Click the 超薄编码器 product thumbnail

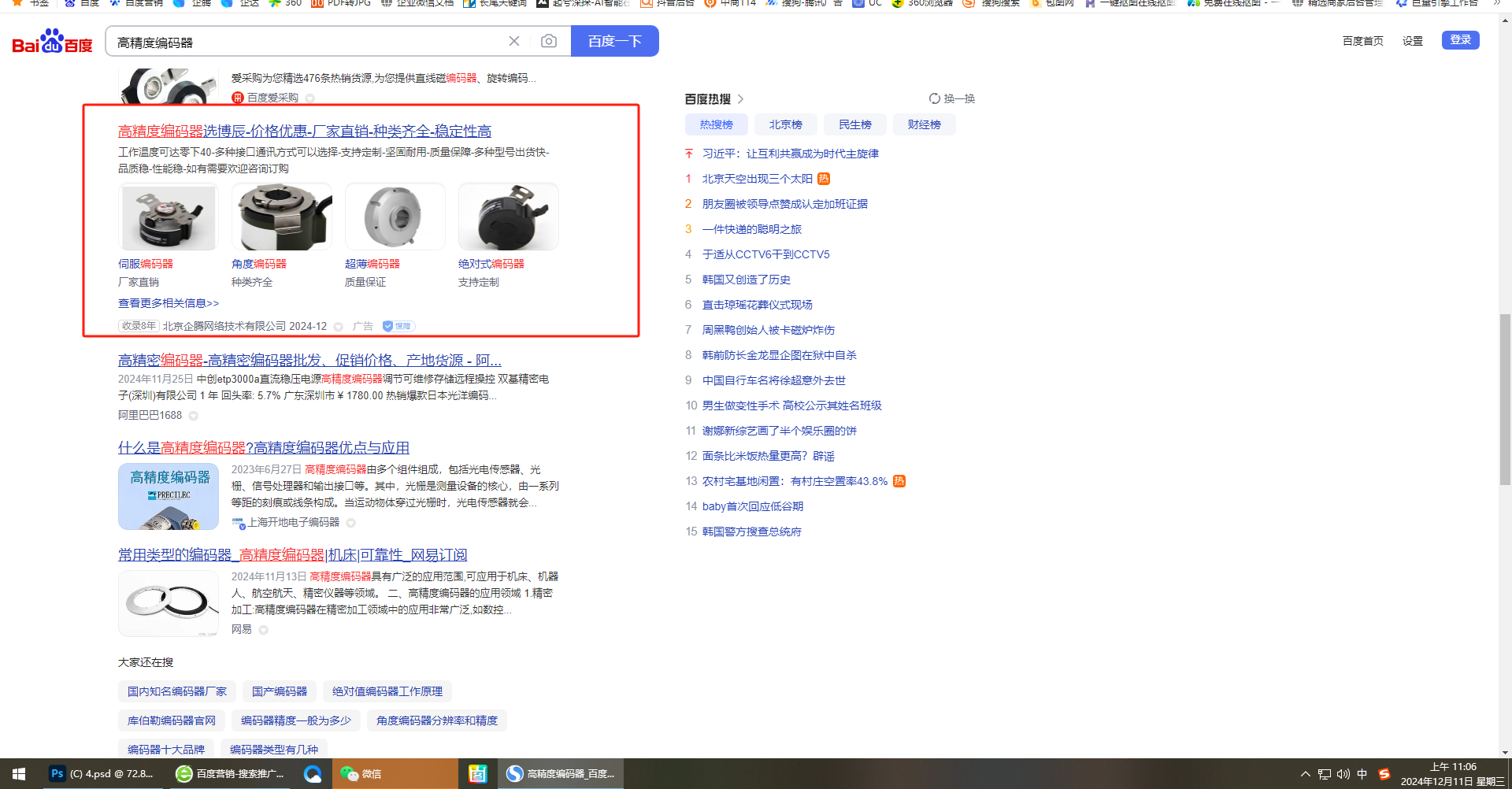pyautogui.click(x=395, y=217)
